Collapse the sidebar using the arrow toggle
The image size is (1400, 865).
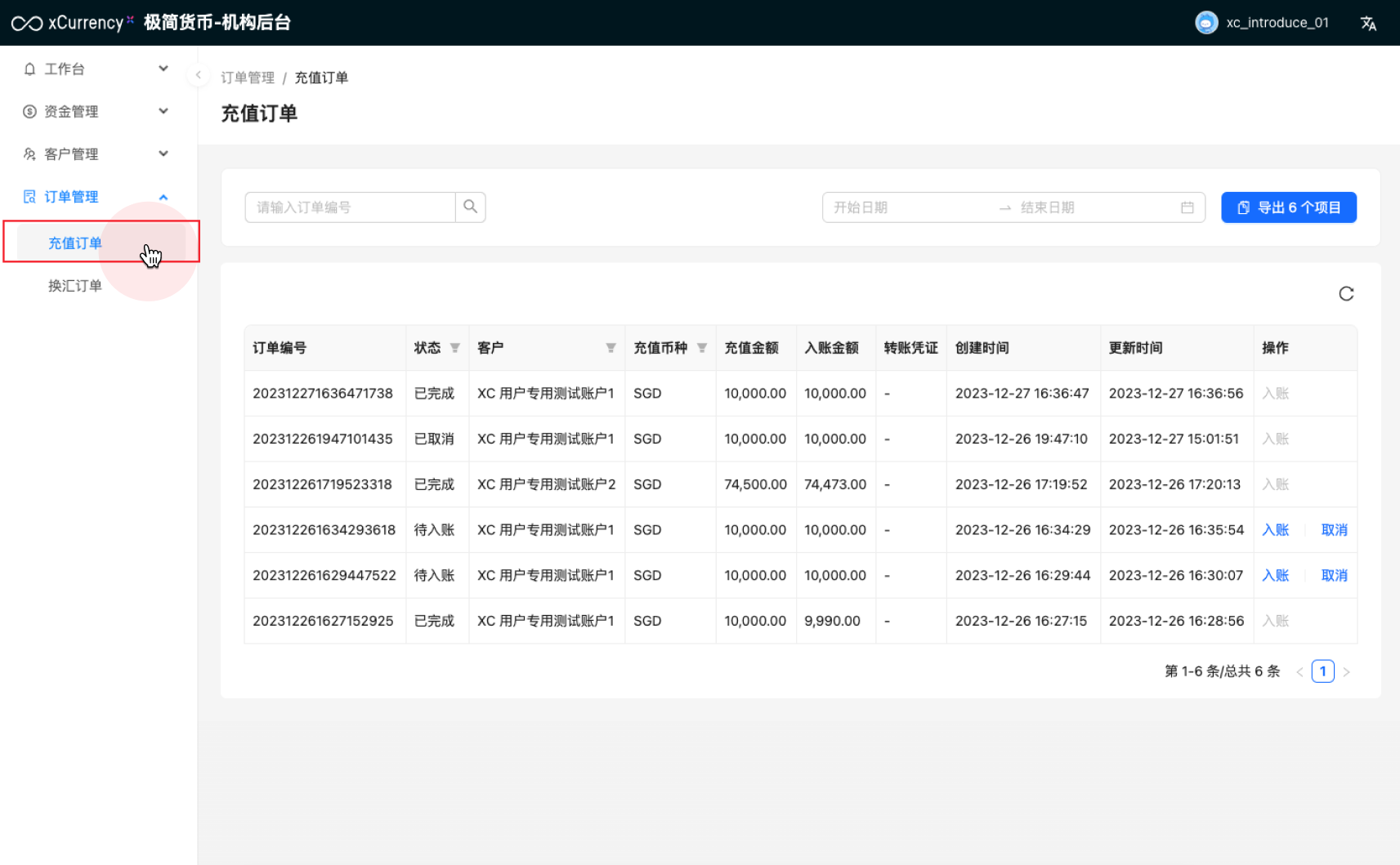tap(198, 75)
